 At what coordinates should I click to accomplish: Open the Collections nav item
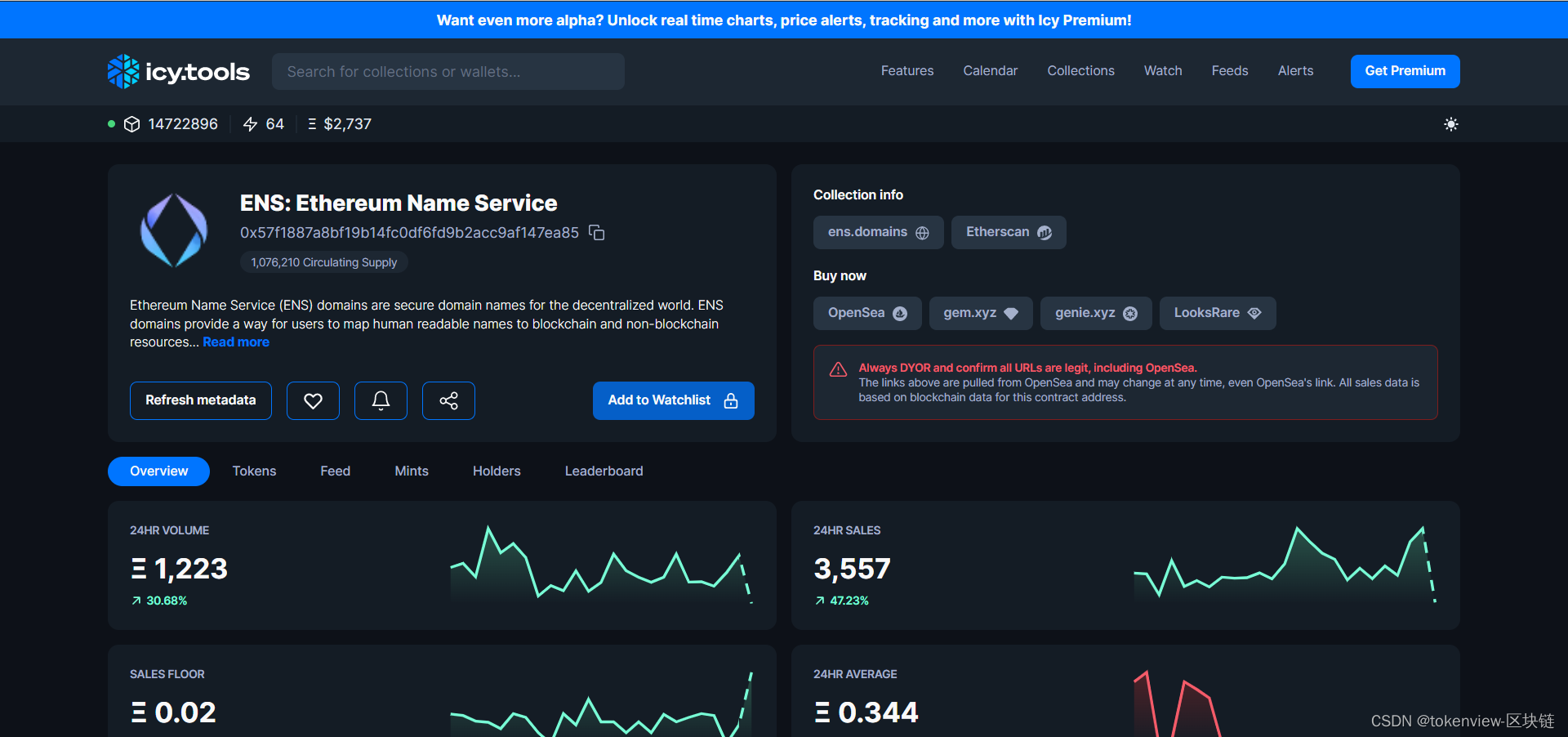1080,71
